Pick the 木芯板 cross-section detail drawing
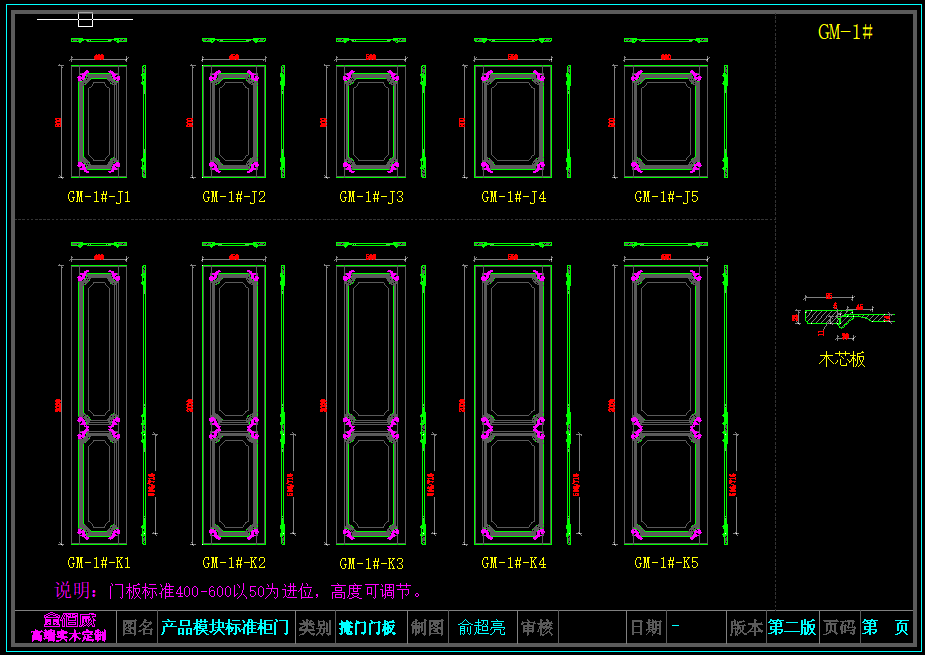 (x=844, y=317)
